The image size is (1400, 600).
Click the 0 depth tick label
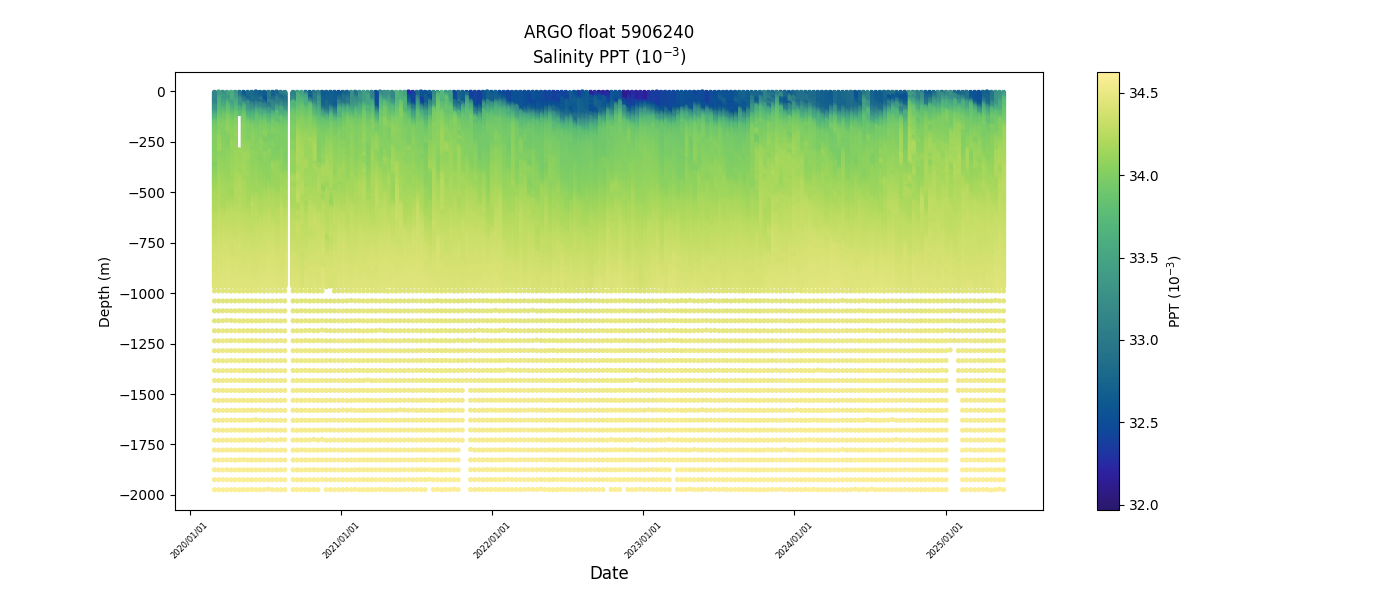(x=159, y=91)
